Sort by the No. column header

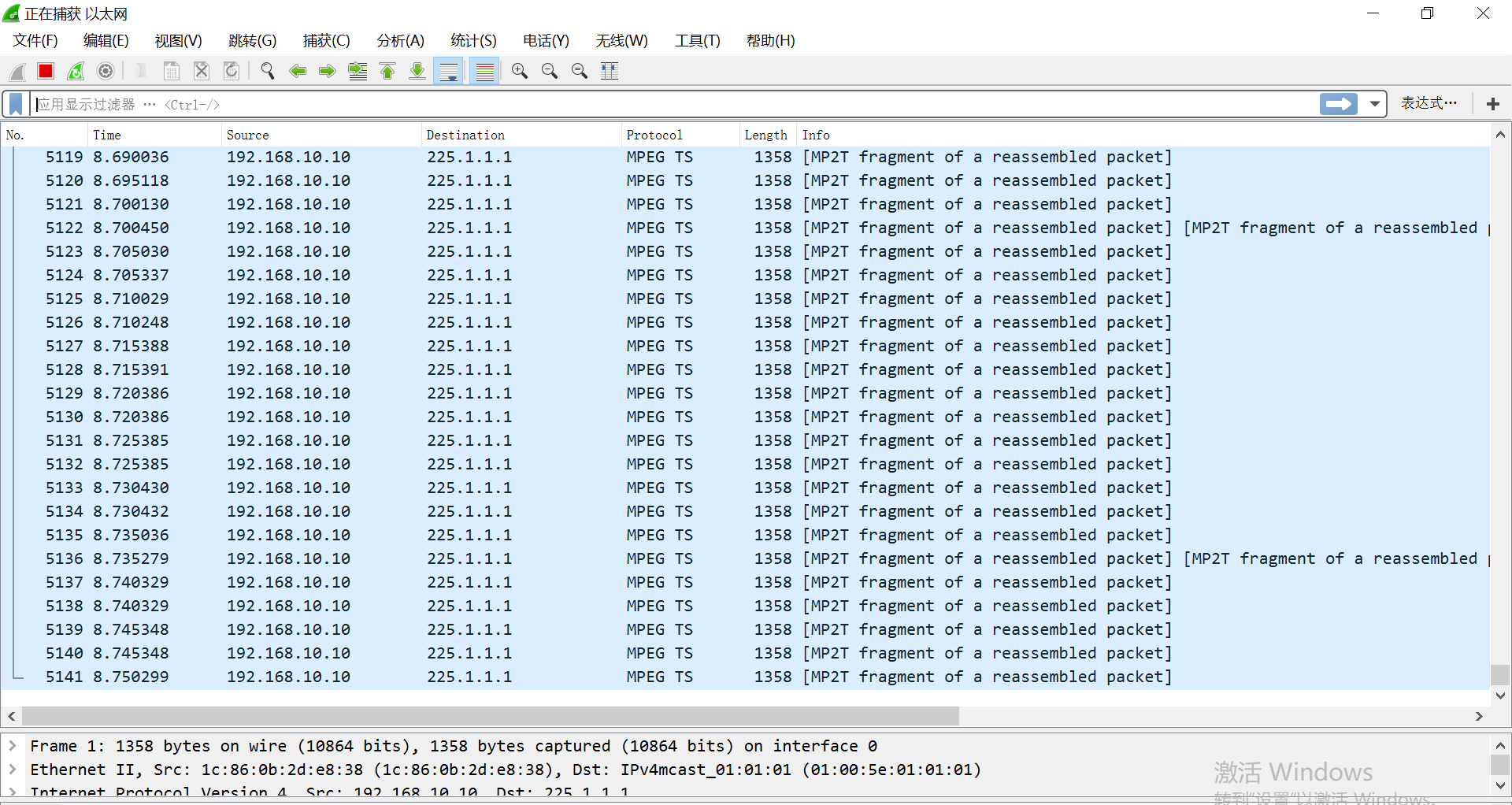click(x=44, y=135)
